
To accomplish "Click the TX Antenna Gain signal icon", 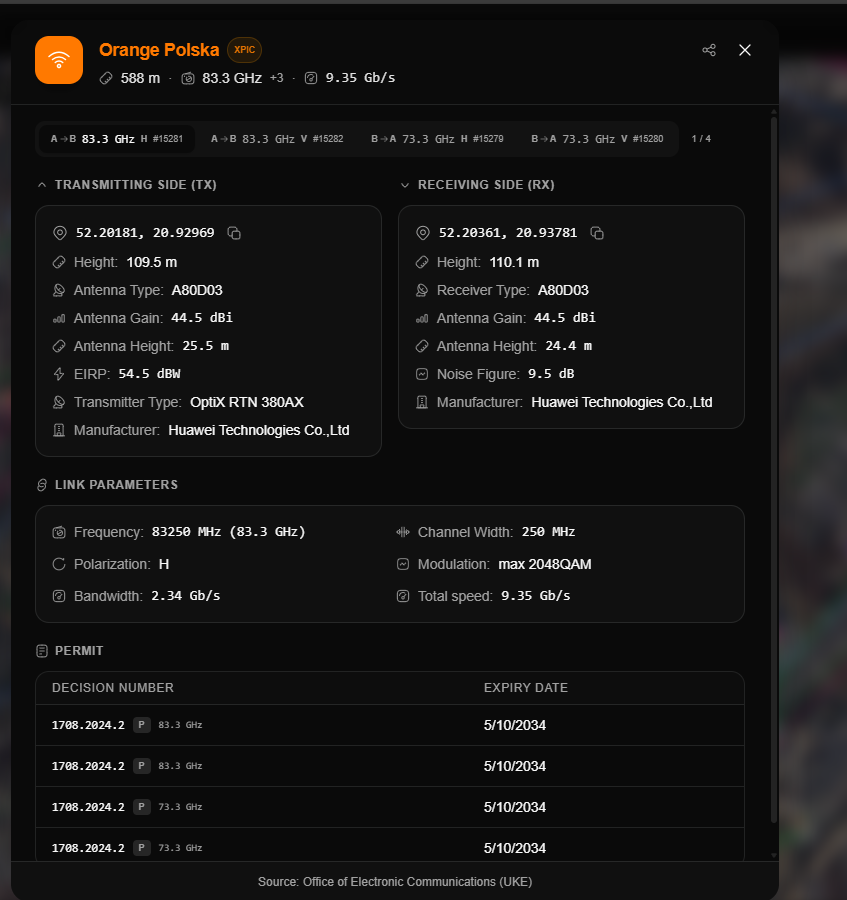I will coord(59,319).
